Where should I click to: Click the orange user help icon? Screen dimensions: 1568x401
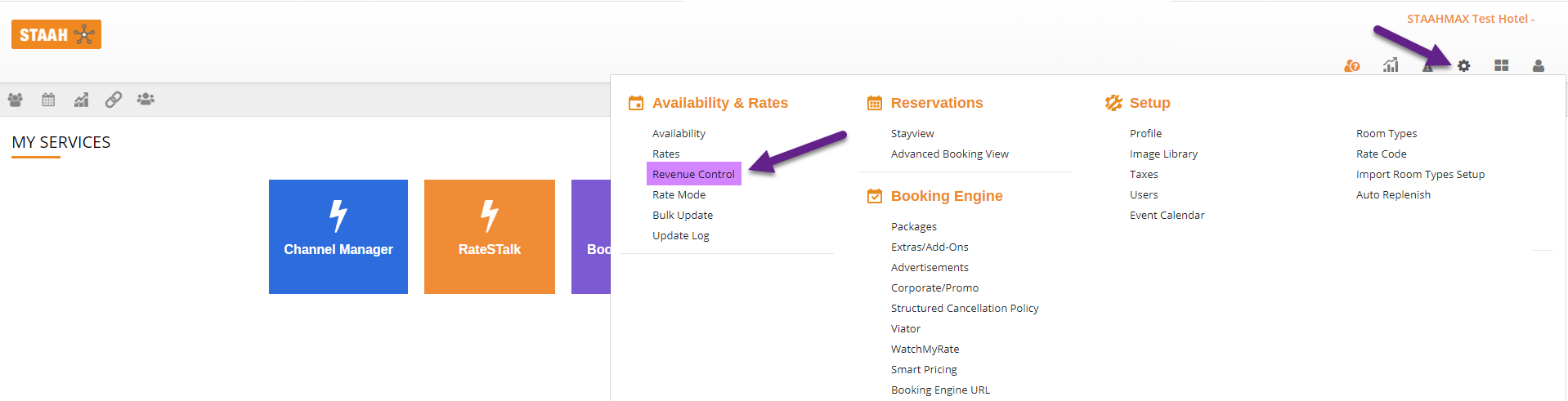tap(1352, 65)
